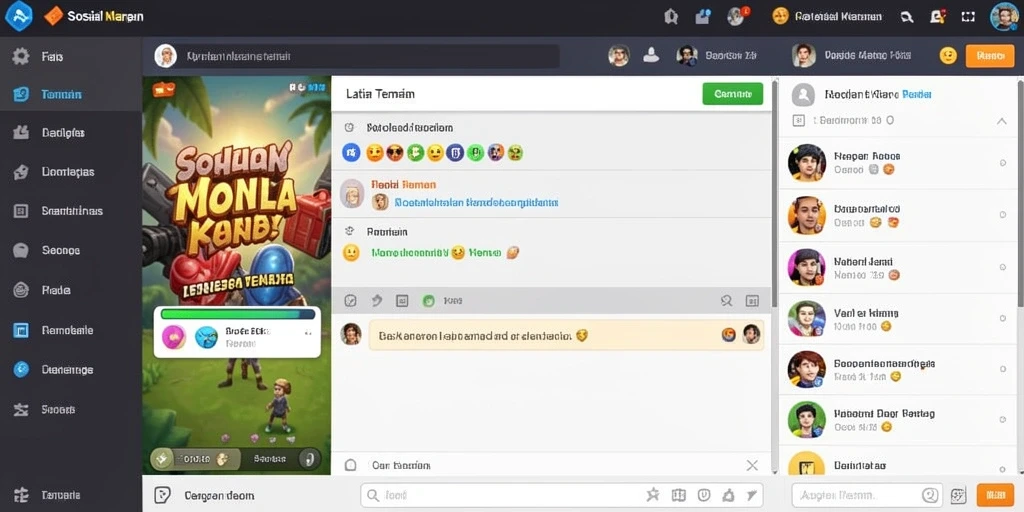Toggle the status circle on sixth contact row
Image resolution: width=1024 pixels, height=512 pixels.
[x=1003, y=420]
